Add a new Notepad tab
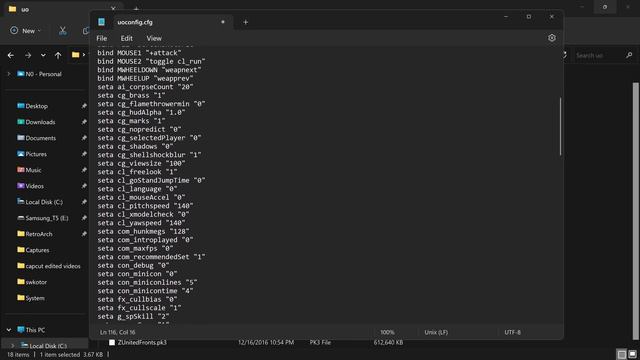 click(x=245, y=22)
